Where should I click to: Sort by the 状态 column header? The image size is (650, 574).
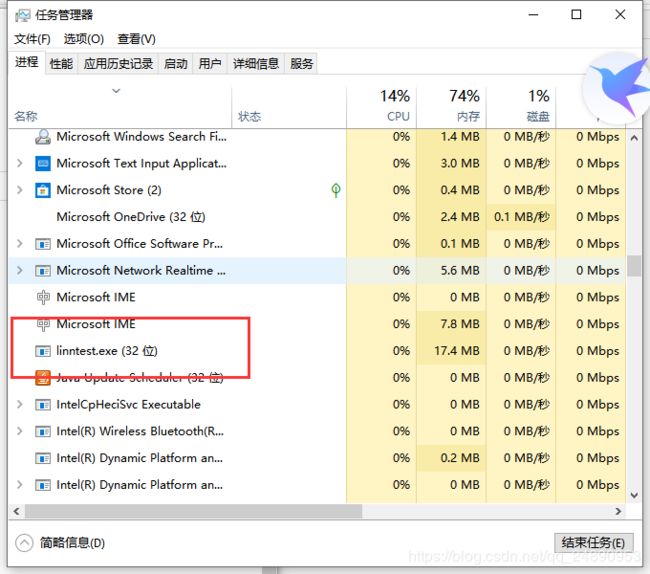289,106
